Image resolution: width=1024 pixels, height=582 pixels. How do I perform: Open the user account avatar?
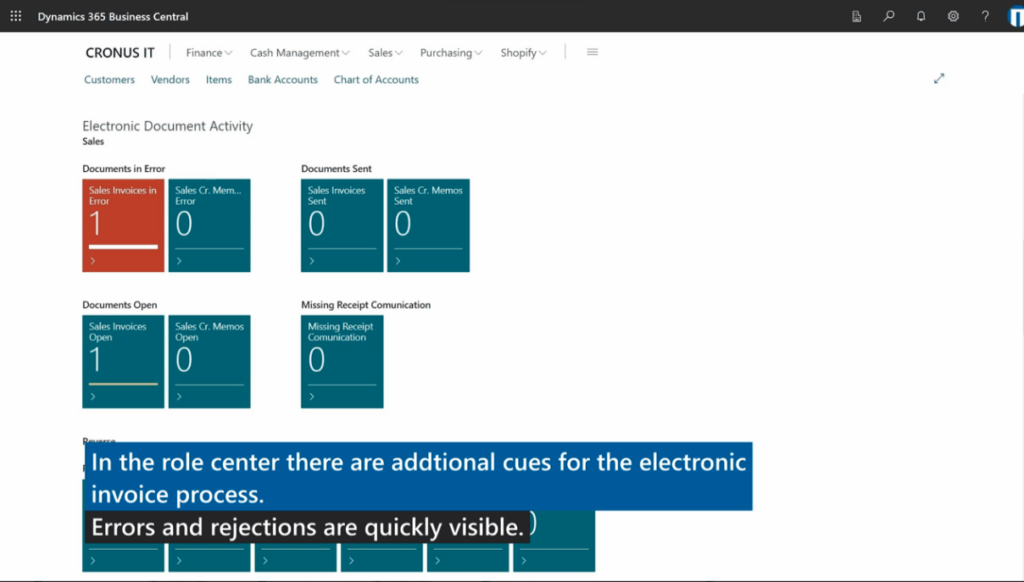1016,17
